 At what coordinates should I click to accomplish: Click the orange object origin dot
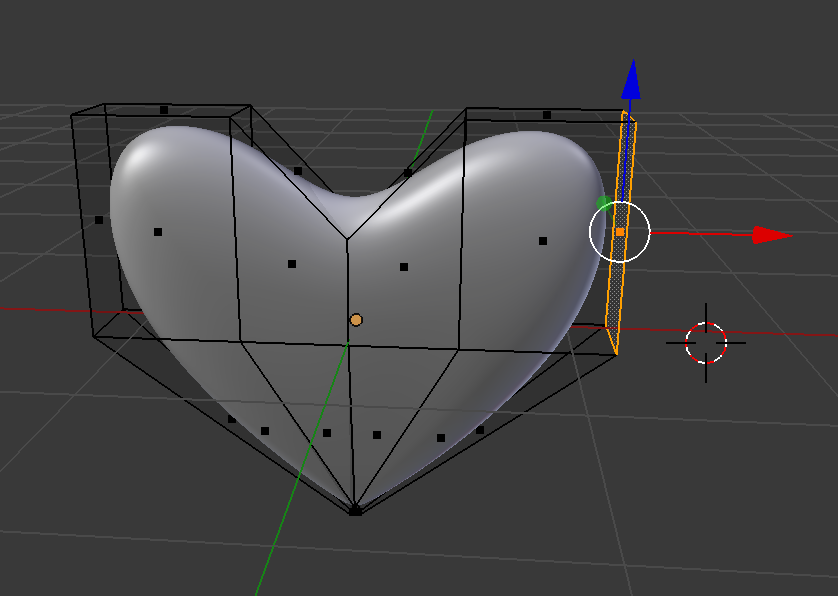(x=357, y=319)
